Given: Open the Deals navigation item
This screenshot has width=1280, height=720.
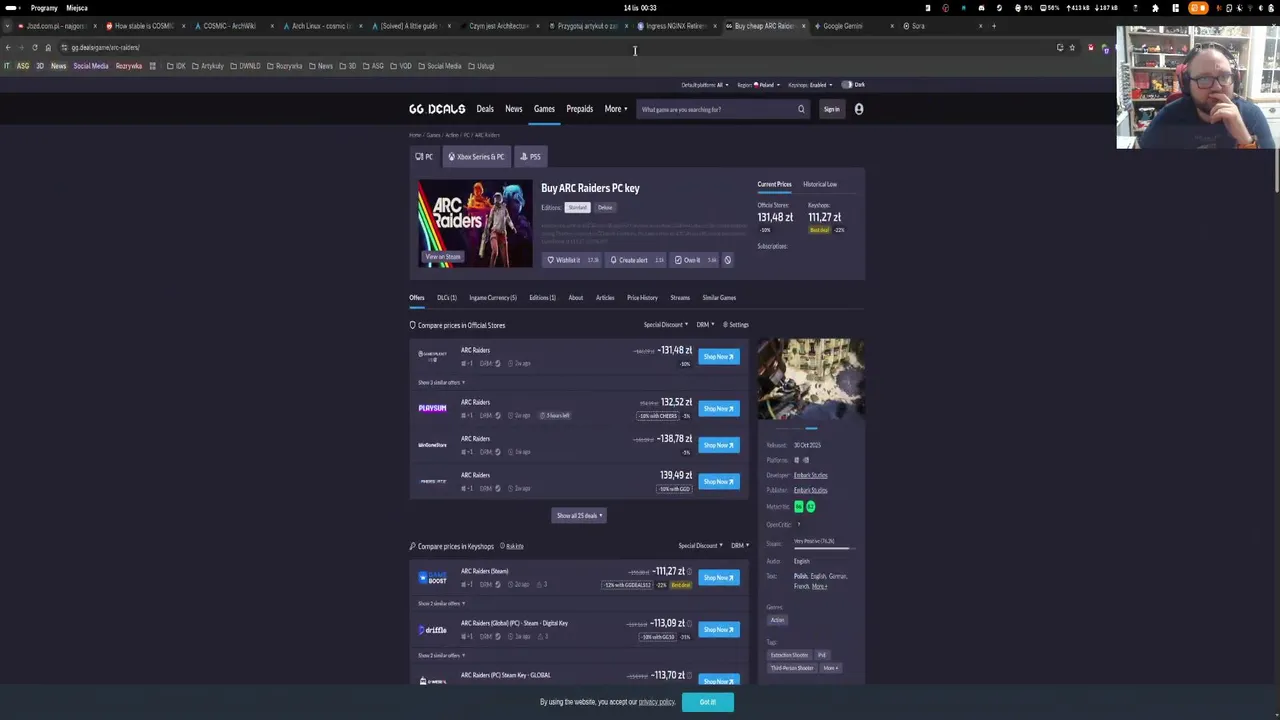Looking at the screenshot, I should pos(485,109).
